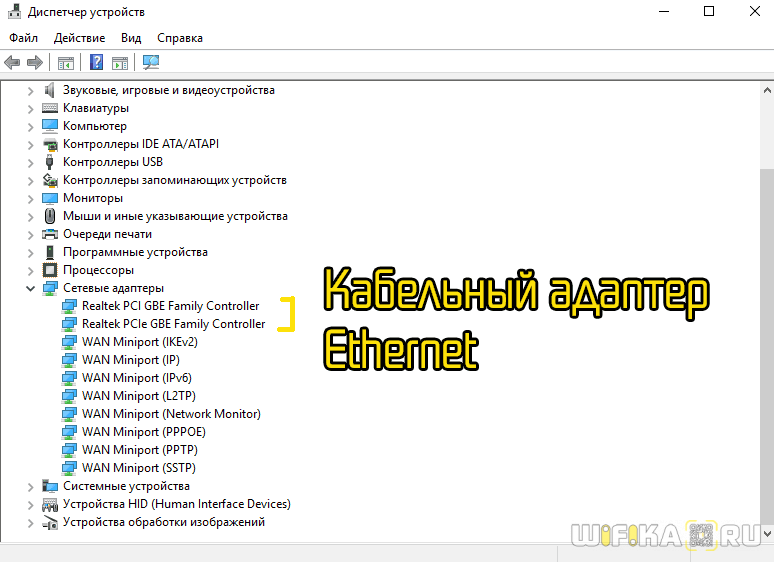Collapse the Сетевые адаптеры node
The image size is (774, 562).
[31, 289]
